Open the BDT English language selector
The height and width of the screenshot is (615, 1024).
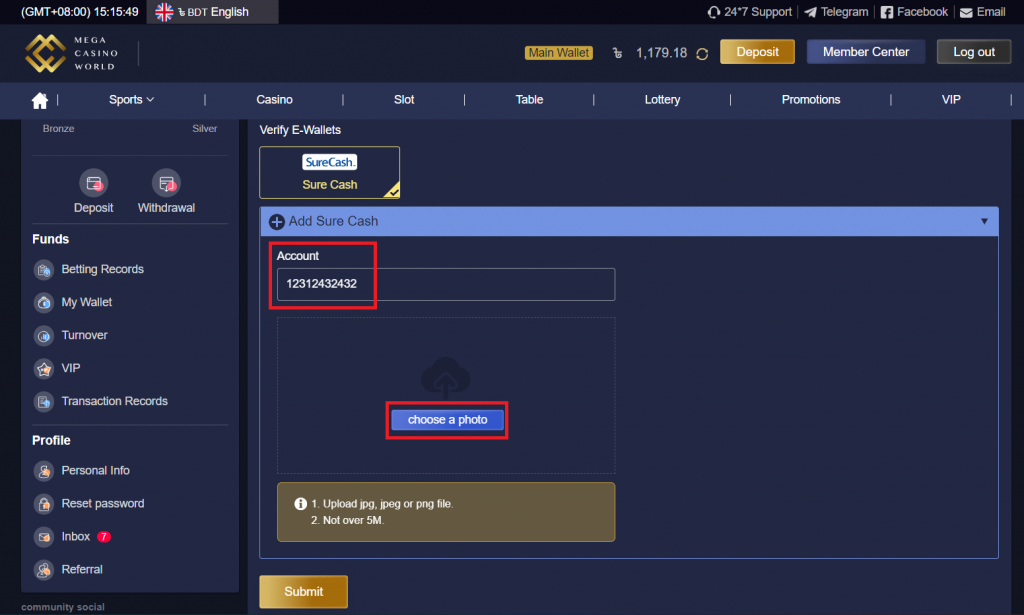point(212,12)
